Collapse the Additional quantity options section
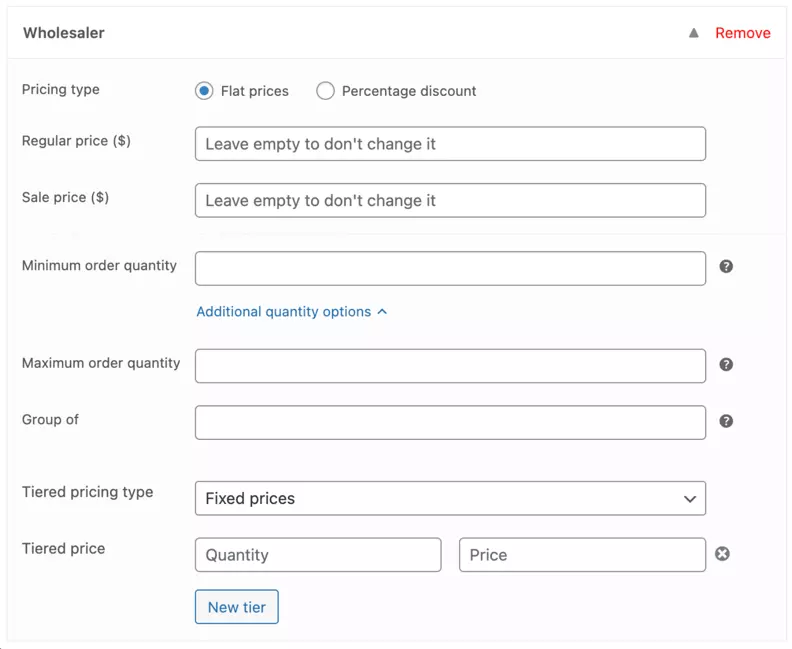Image resolution: width=792 pixels, height=649 pixels. (291, 312)
